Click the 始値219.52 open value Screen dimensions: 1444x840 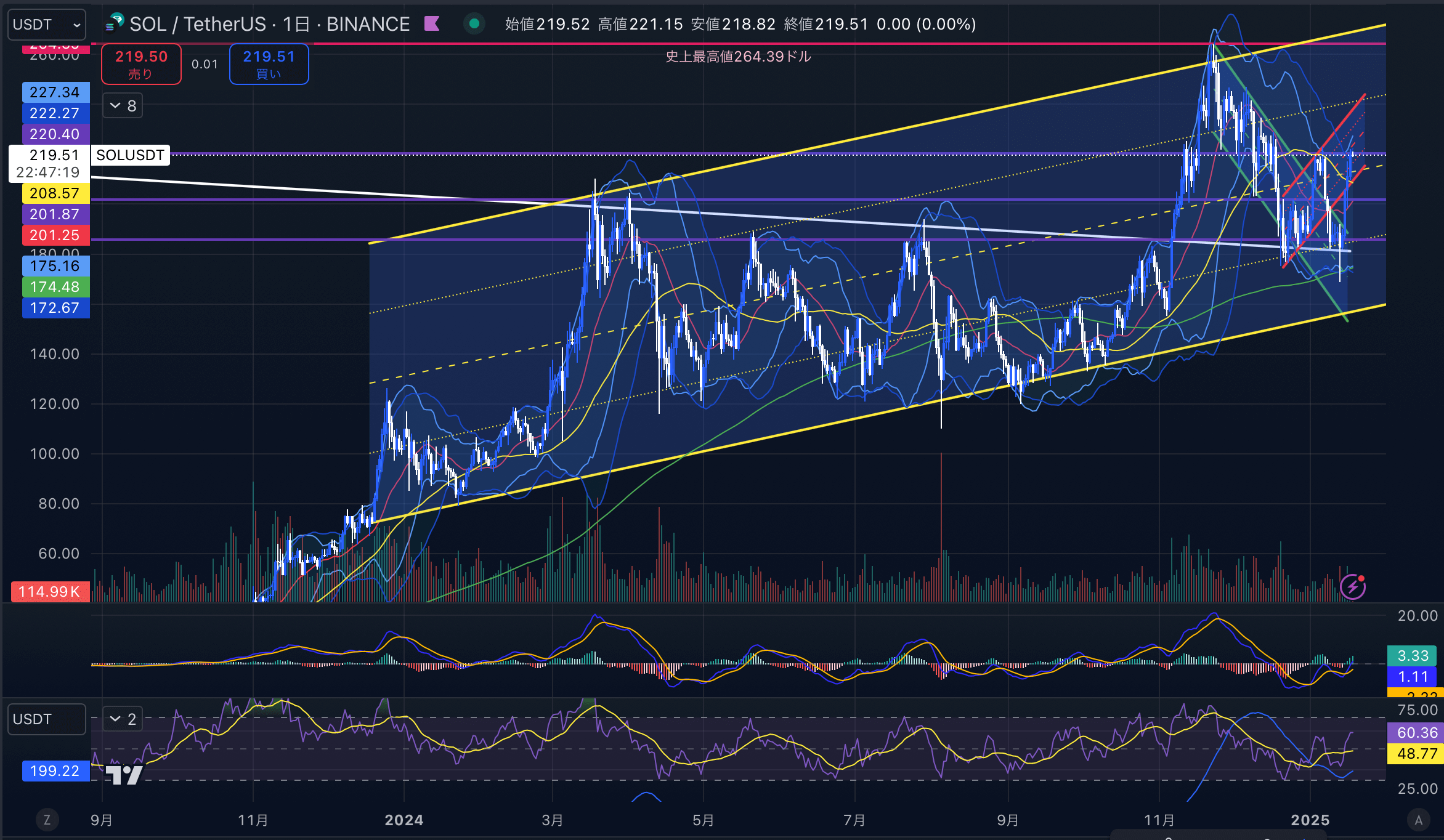pyautogui.click(x=547, y=24)
